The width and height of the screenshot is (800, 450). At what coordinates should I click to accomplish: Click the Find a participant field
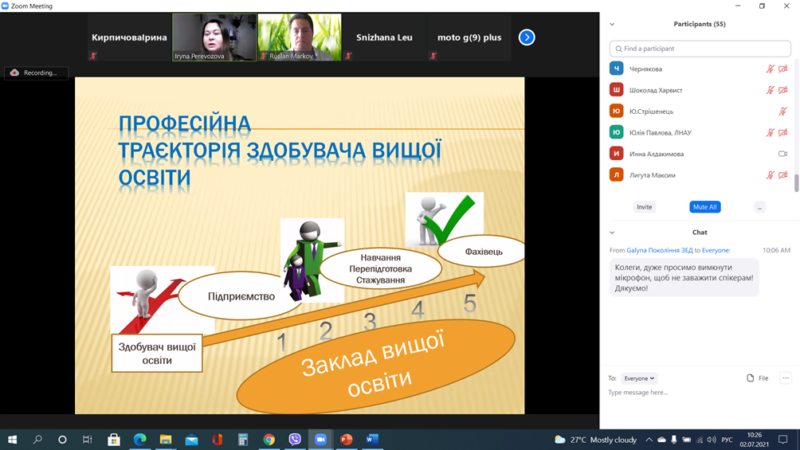(x=700, y=48)
